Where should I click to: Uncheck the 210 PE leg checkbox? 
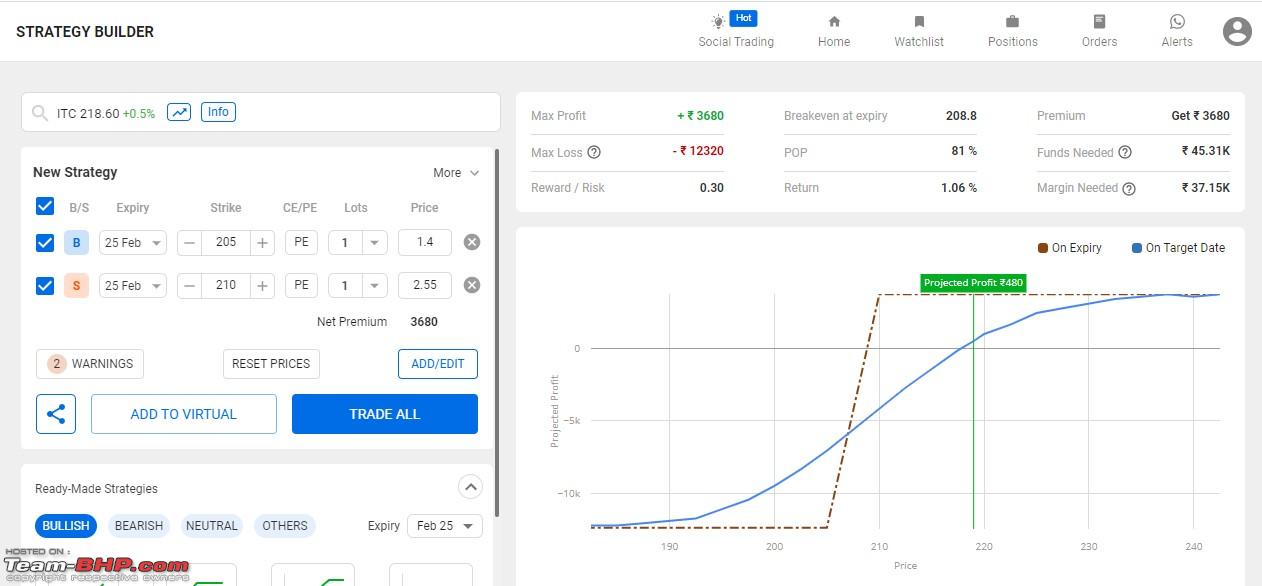pyautogui.click(x=45, y=285)
